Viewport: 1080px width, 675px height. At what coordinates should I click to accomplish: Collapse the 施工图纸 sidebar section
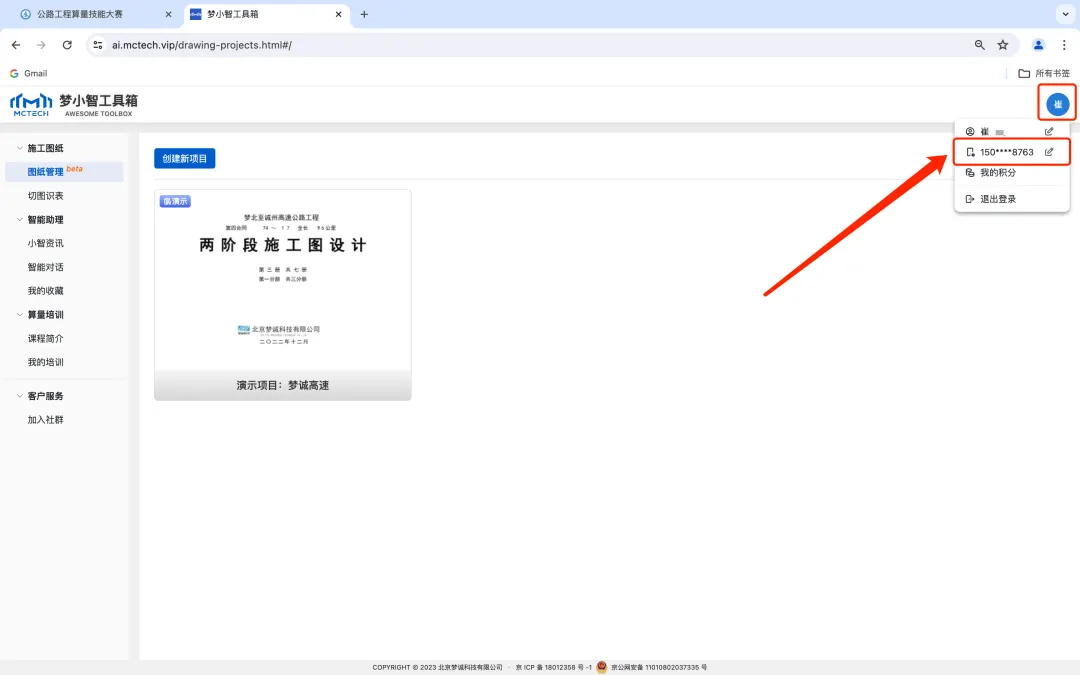click(x=20, y=148)
